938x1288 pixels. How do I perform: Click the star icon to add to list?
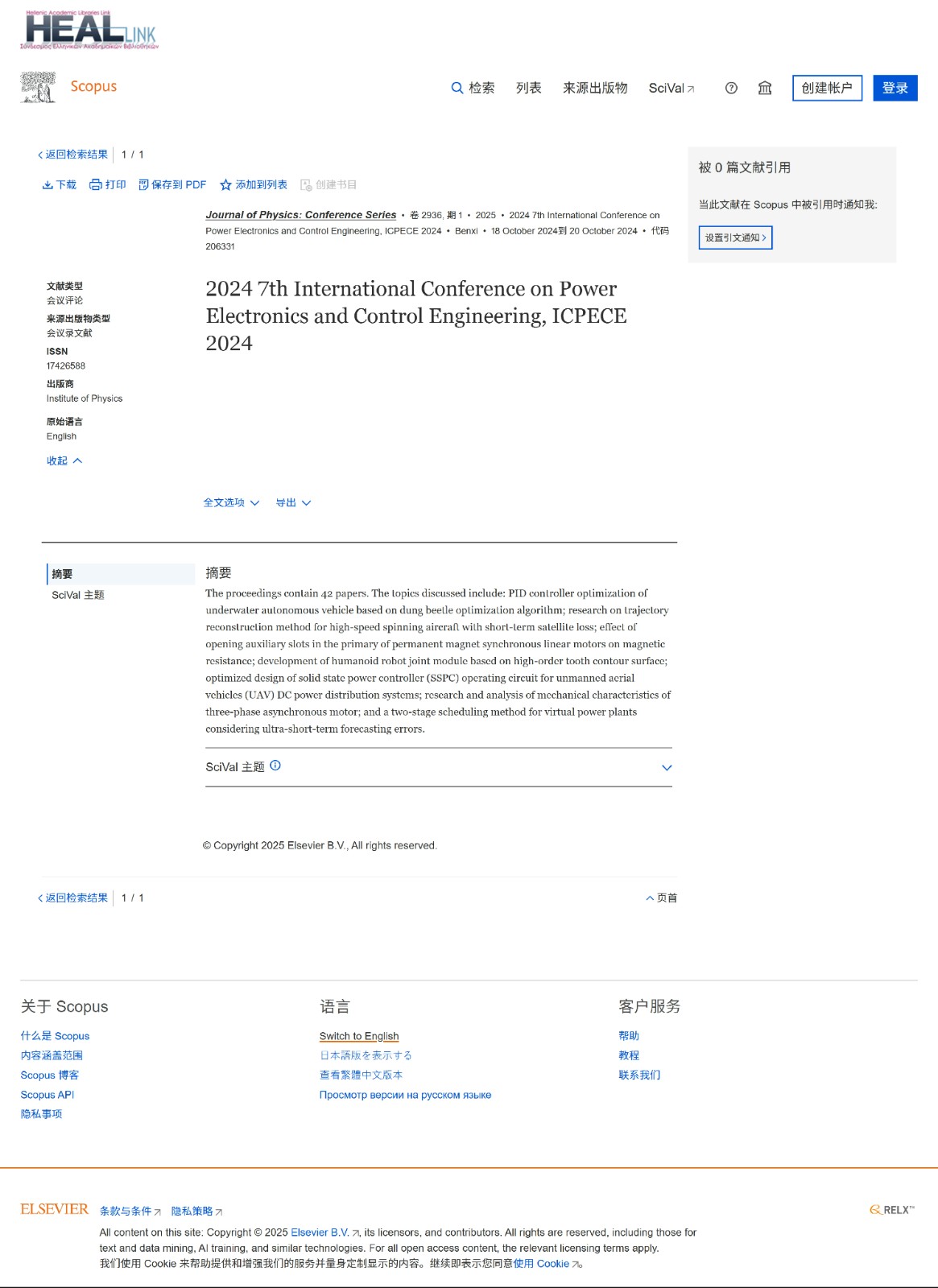226,185
